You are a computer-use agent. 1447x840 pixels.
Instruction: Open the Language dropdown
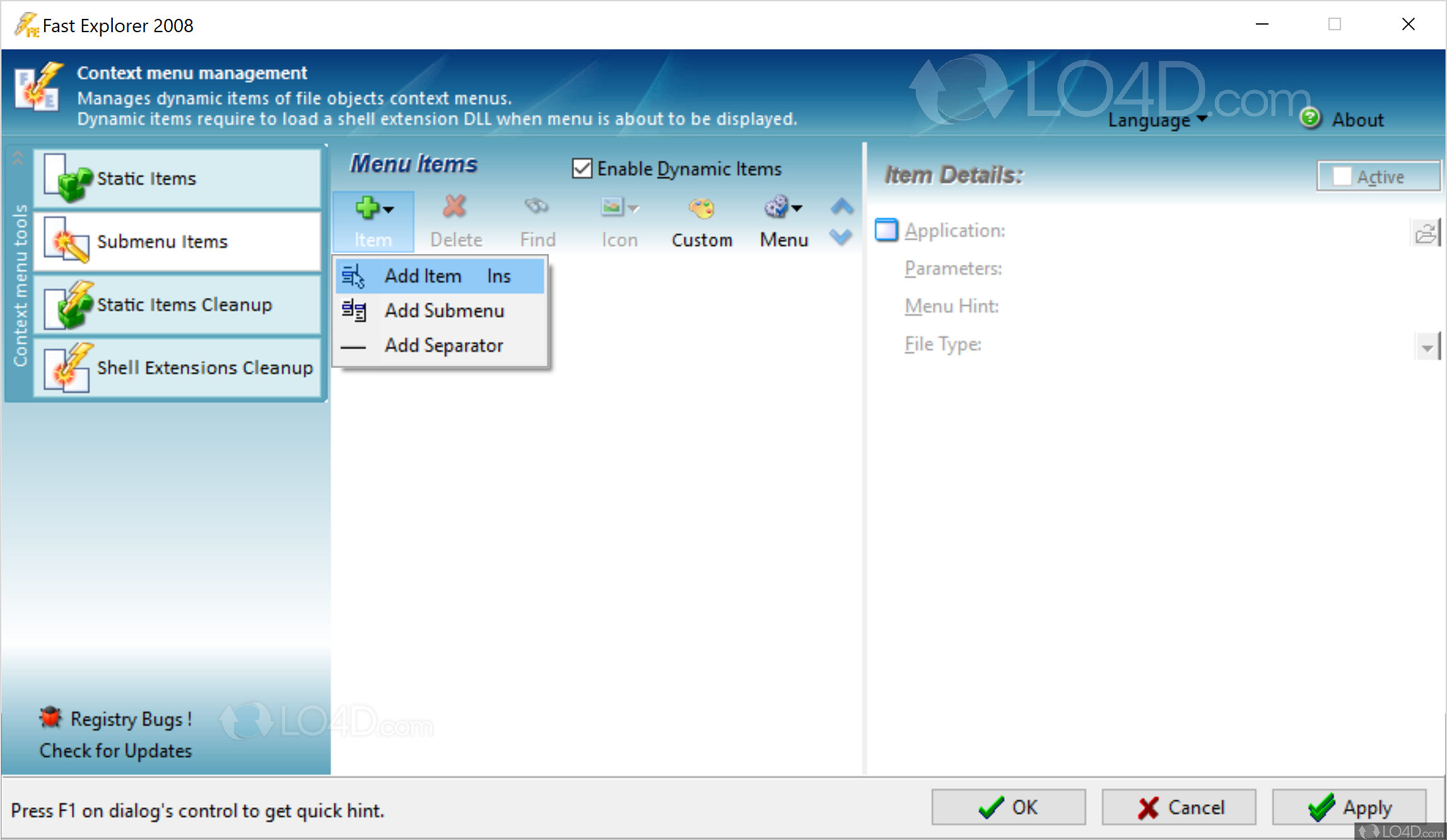pyautogui.click(x=1157, y=120)
